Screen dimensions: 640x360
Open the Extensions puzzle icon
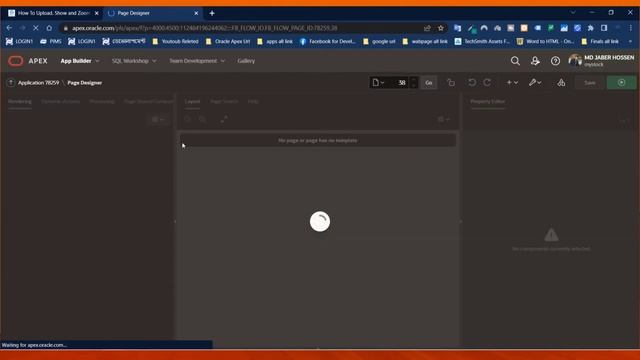click(591, 28)
